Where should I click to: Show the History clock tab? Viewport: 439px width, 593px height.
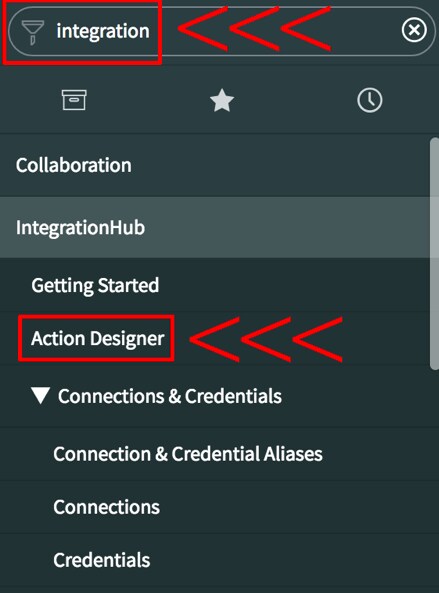(369, 100)
